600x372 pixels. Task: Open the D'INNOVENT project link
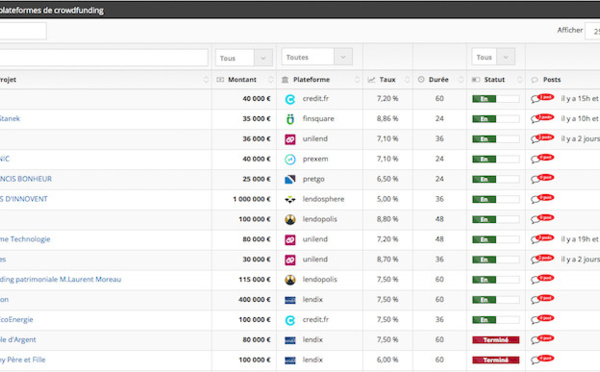point(24,199)
